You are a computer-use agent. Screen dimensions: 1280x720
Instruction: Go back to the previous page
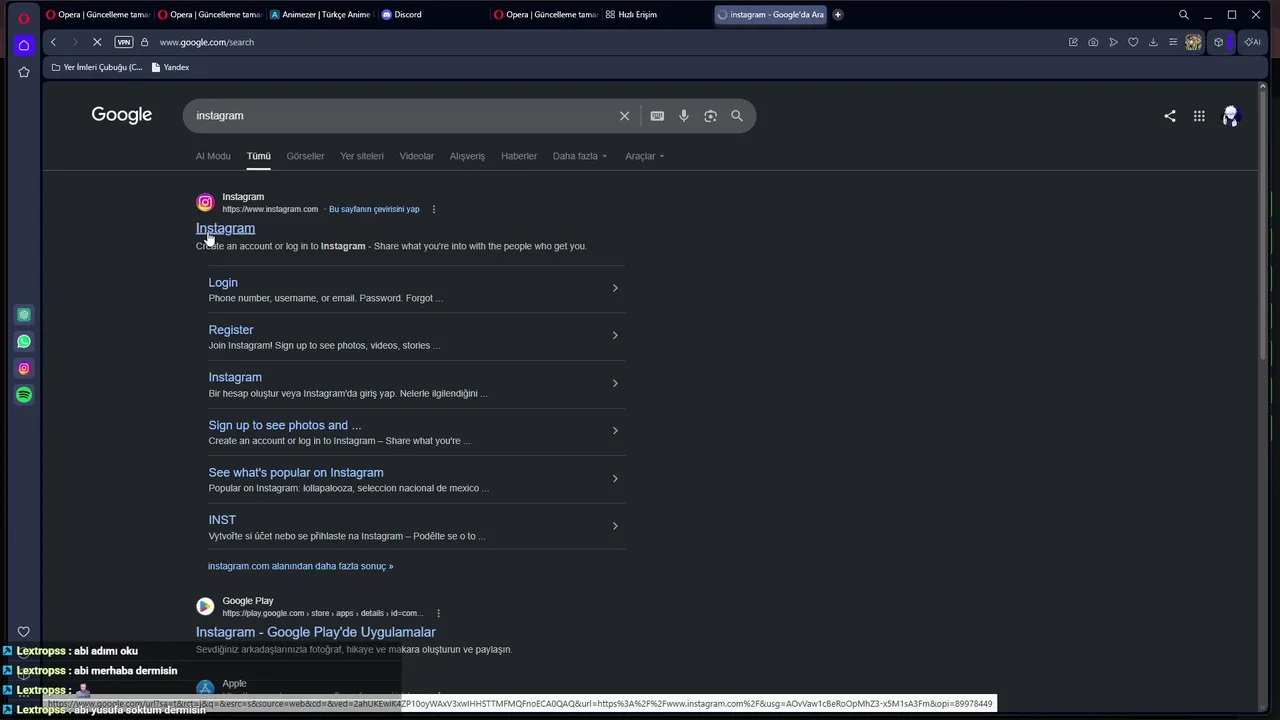pyautogui.click(x=54, y=42)
